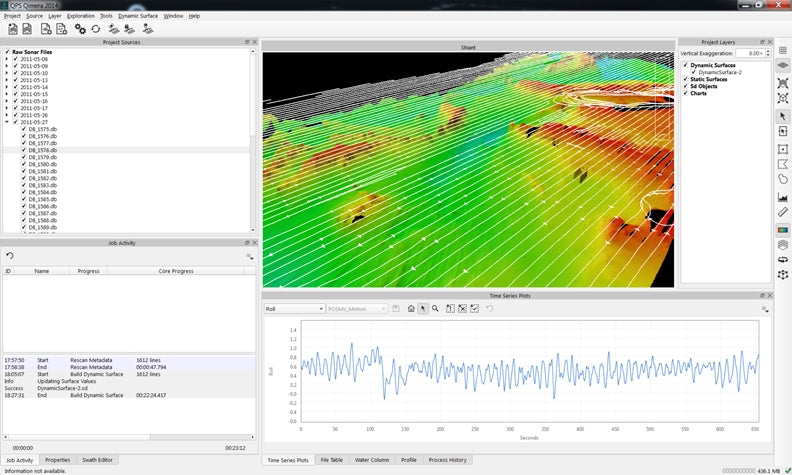792x475 pixels.
Task: Click the refresh arrows icon in main toolbar
Action: tap(96, 29)
